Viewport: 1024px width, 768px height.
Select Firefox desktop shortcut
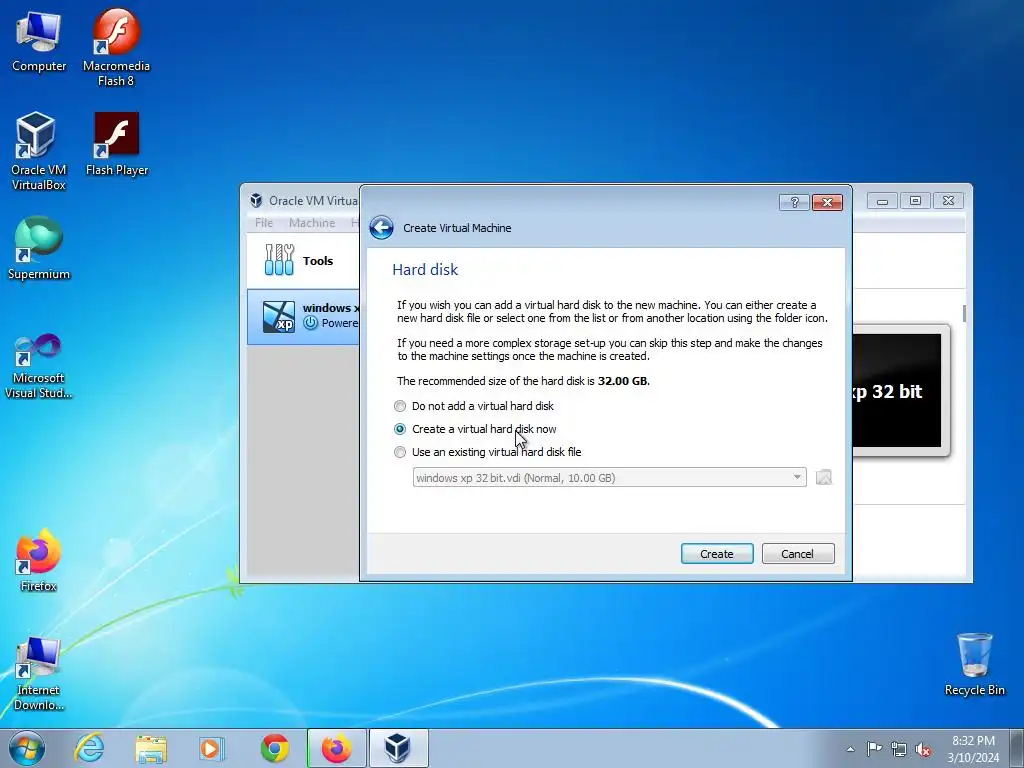[39, 560]
